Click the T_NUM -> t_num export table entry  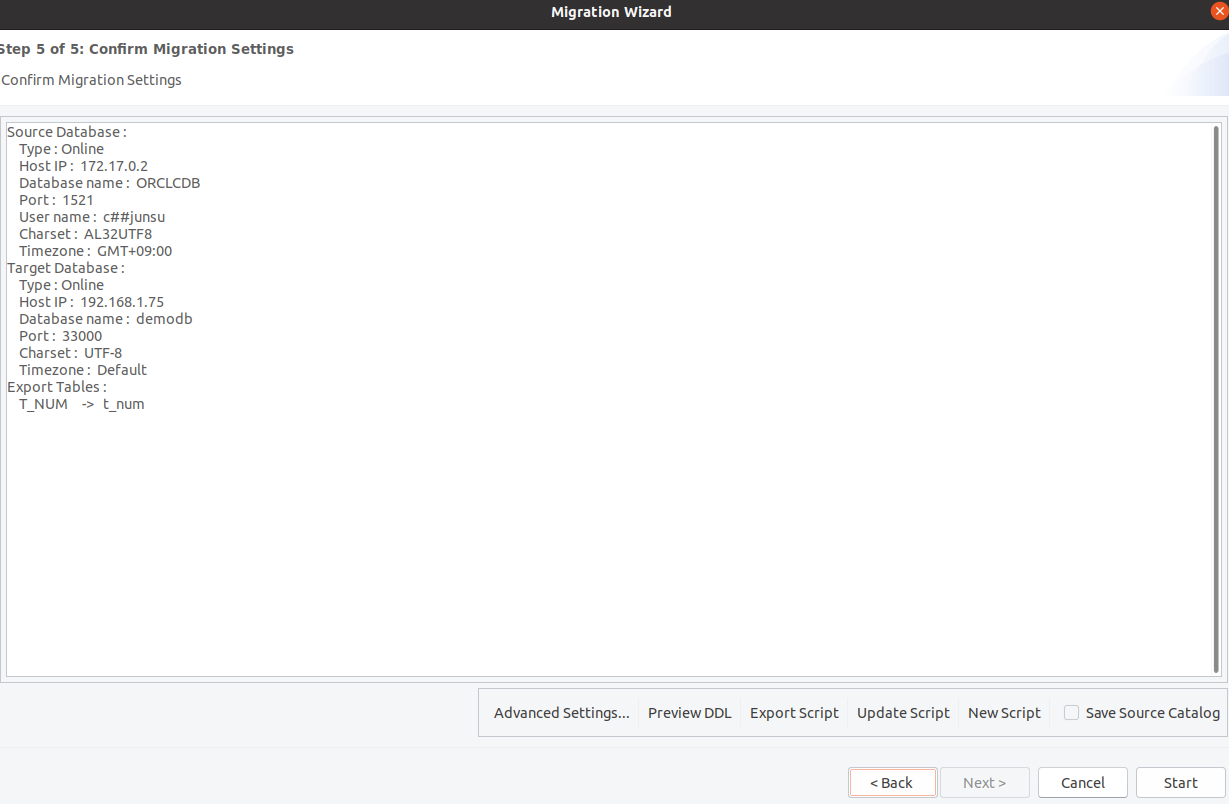pos(81,404)
